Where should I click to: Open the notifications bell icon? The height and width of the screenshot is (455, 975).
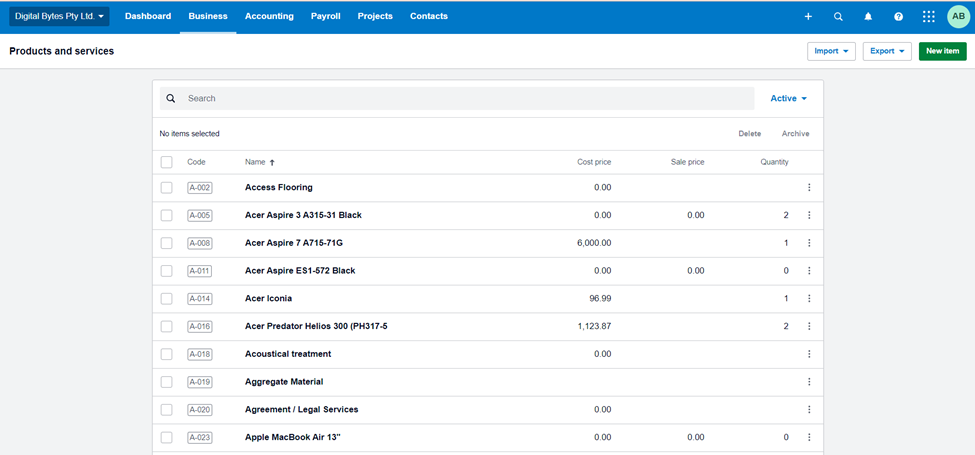coord(868,17)
